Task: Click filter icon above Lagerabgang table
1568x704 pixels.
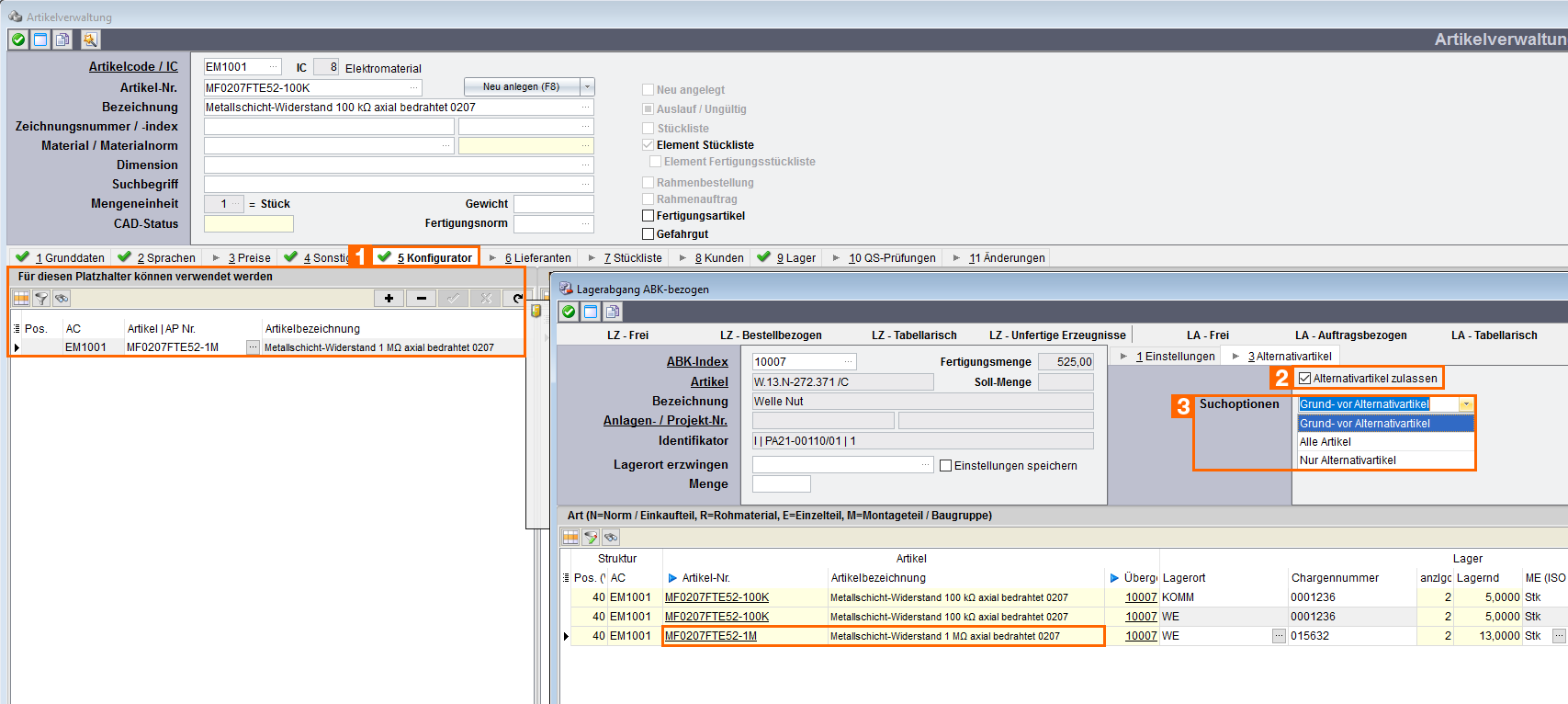Action: coord(591,537)
